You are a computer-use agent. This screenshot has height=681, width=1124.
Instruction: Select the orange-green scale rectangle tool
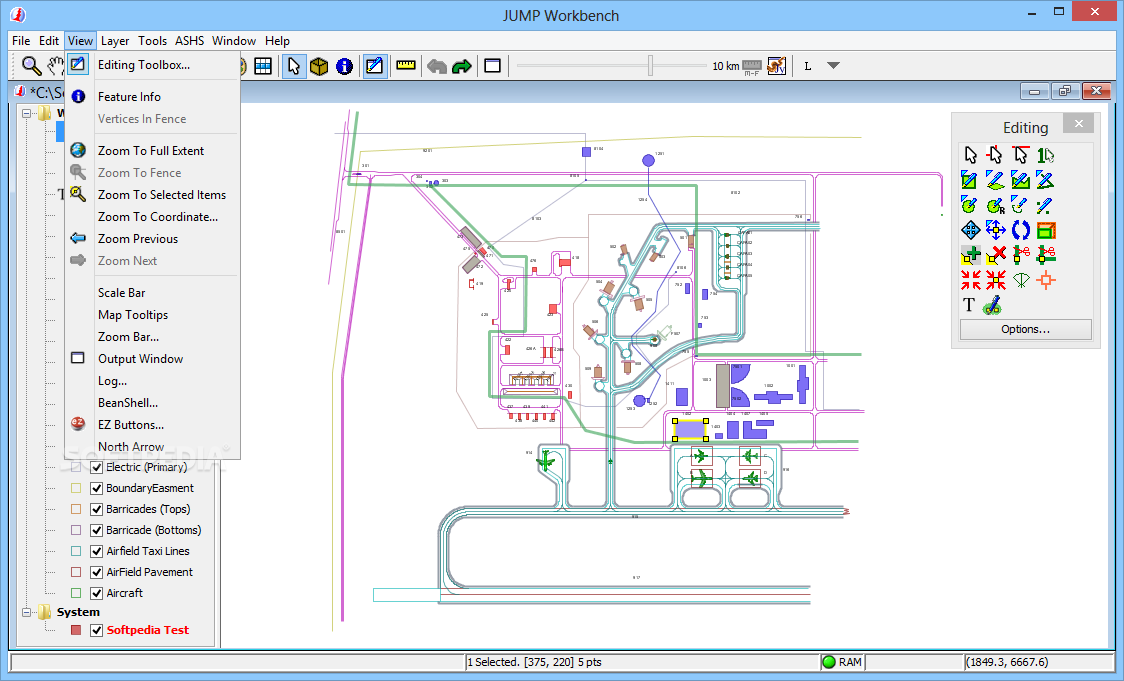(1046, 230)
